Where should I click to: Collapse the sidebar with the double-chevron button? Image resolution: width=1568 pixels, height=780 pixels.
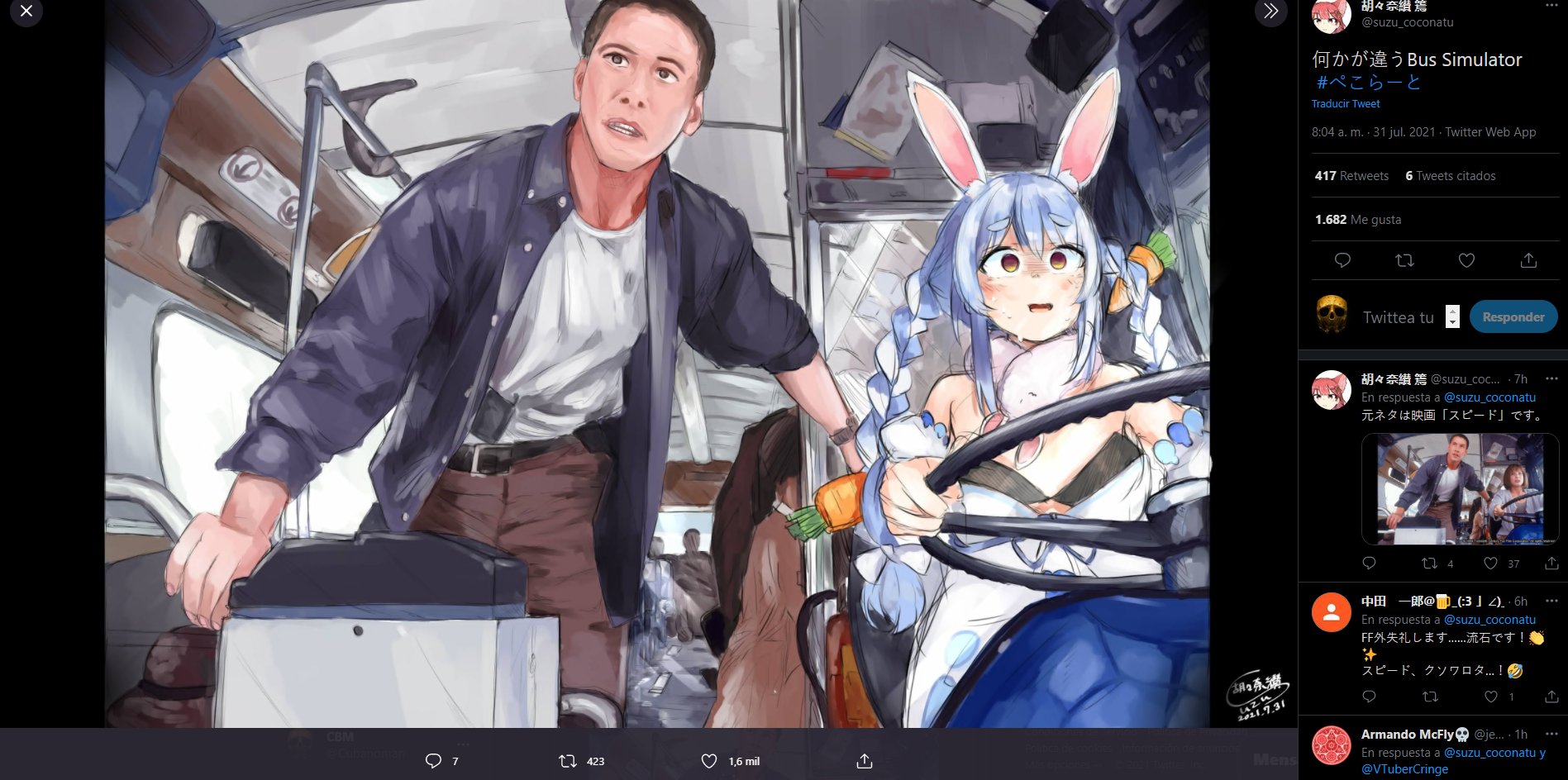pos(1270,12)
